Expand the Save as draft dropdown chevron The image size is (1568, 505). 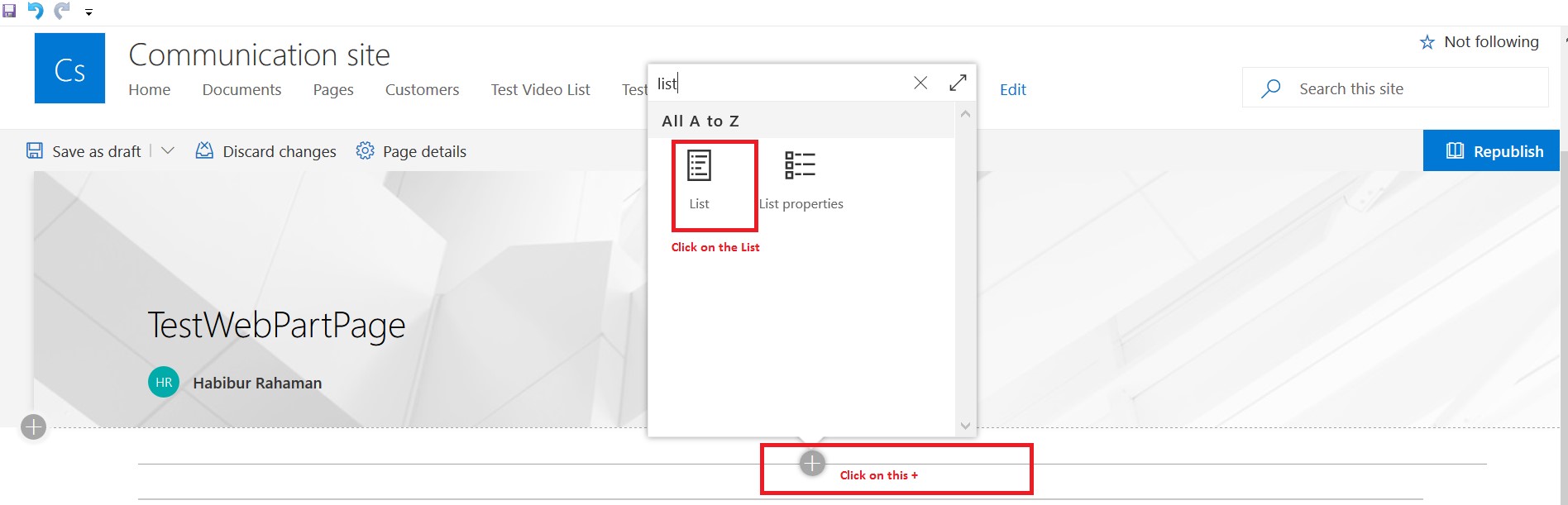[x=168, y=150]
